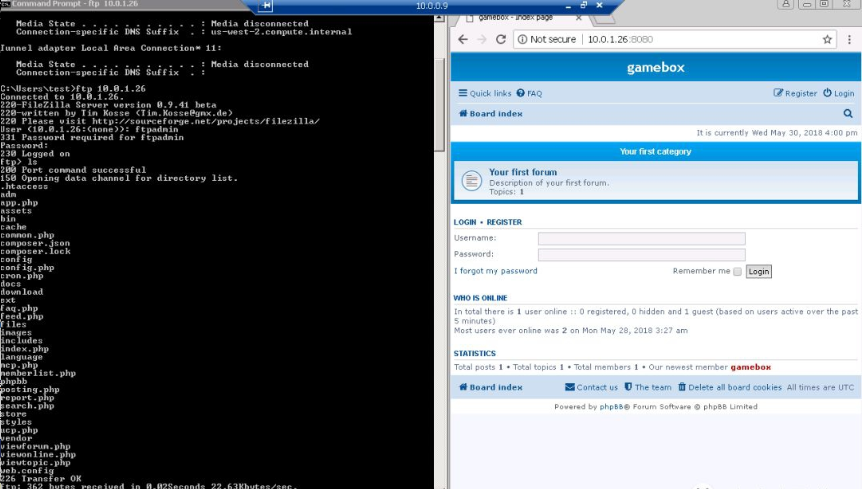Open newest member gamebox profile
Viewport: 862px width, 489px height.
coord(750,367)
